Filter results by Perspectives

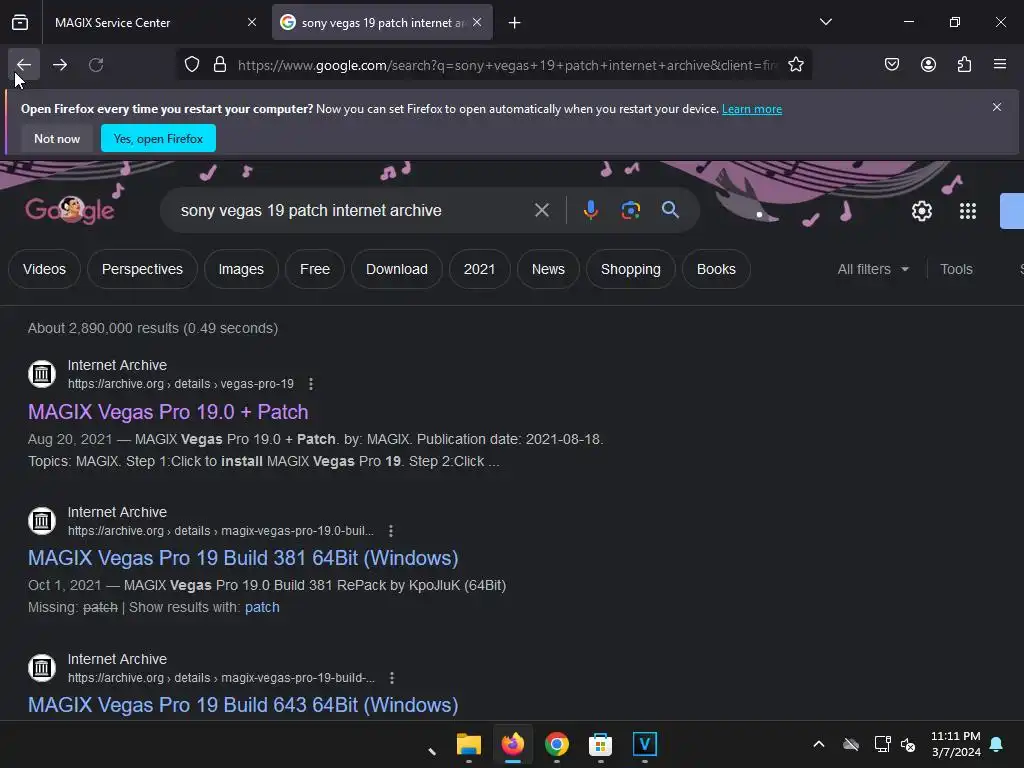tap(142, 269)
